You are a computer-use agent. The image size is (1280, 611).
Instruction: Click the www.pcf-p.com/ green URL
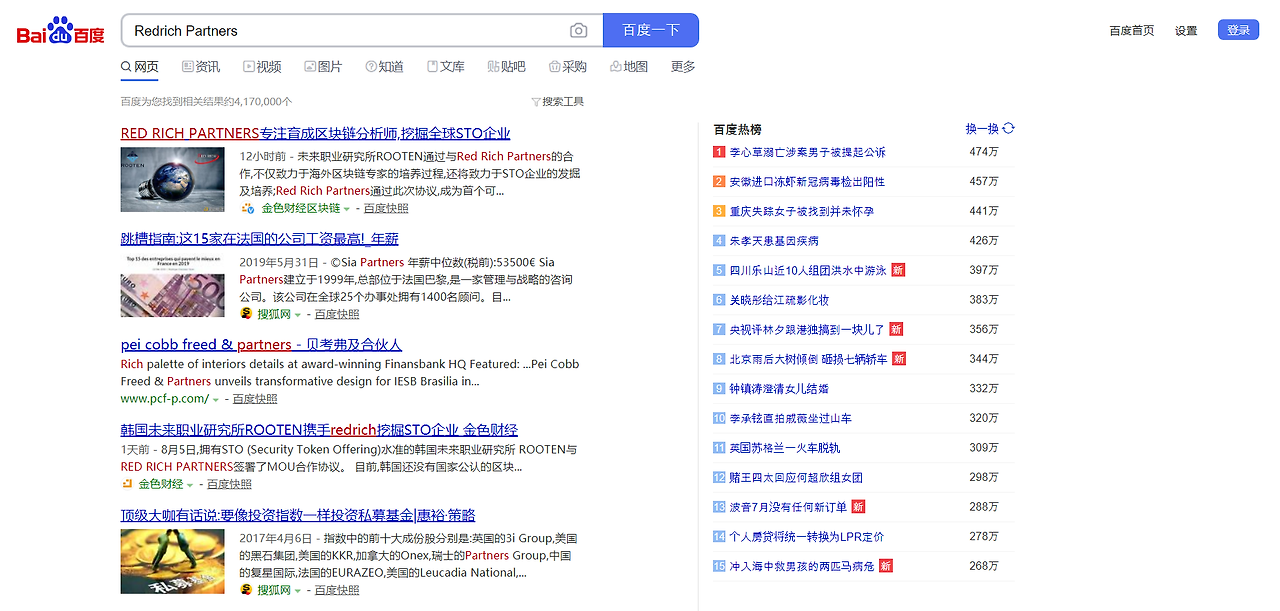(165, 399)
